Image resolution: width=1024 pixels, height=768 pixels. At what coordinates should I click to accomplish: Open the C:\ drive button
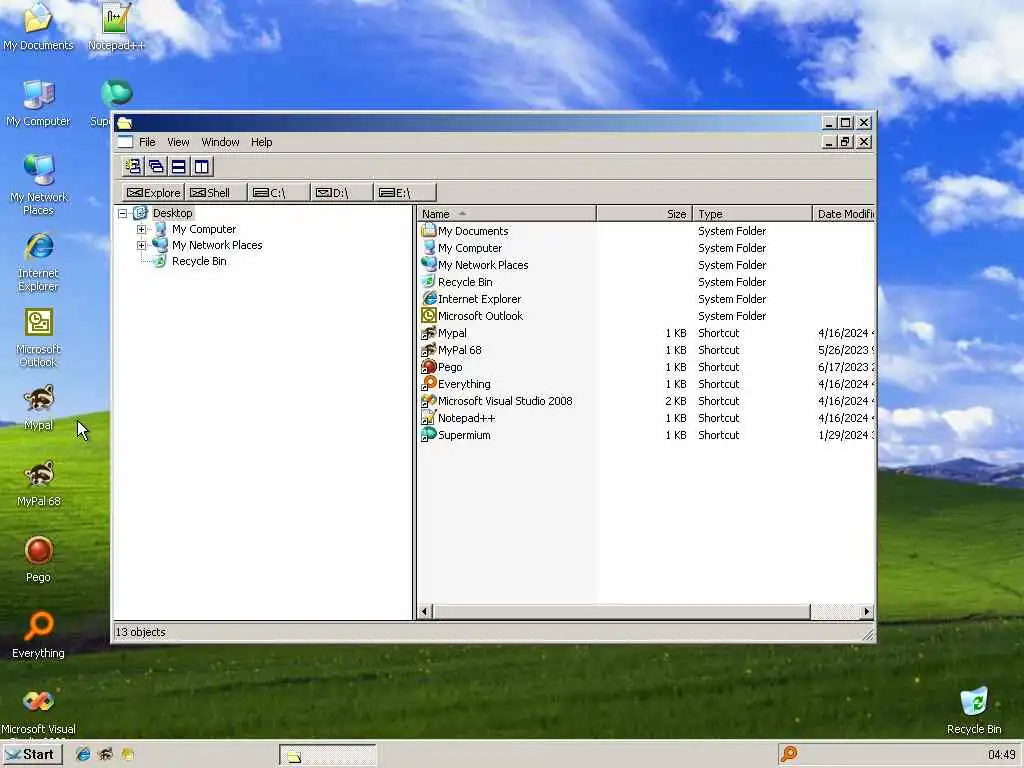click(x=279, y=193)
